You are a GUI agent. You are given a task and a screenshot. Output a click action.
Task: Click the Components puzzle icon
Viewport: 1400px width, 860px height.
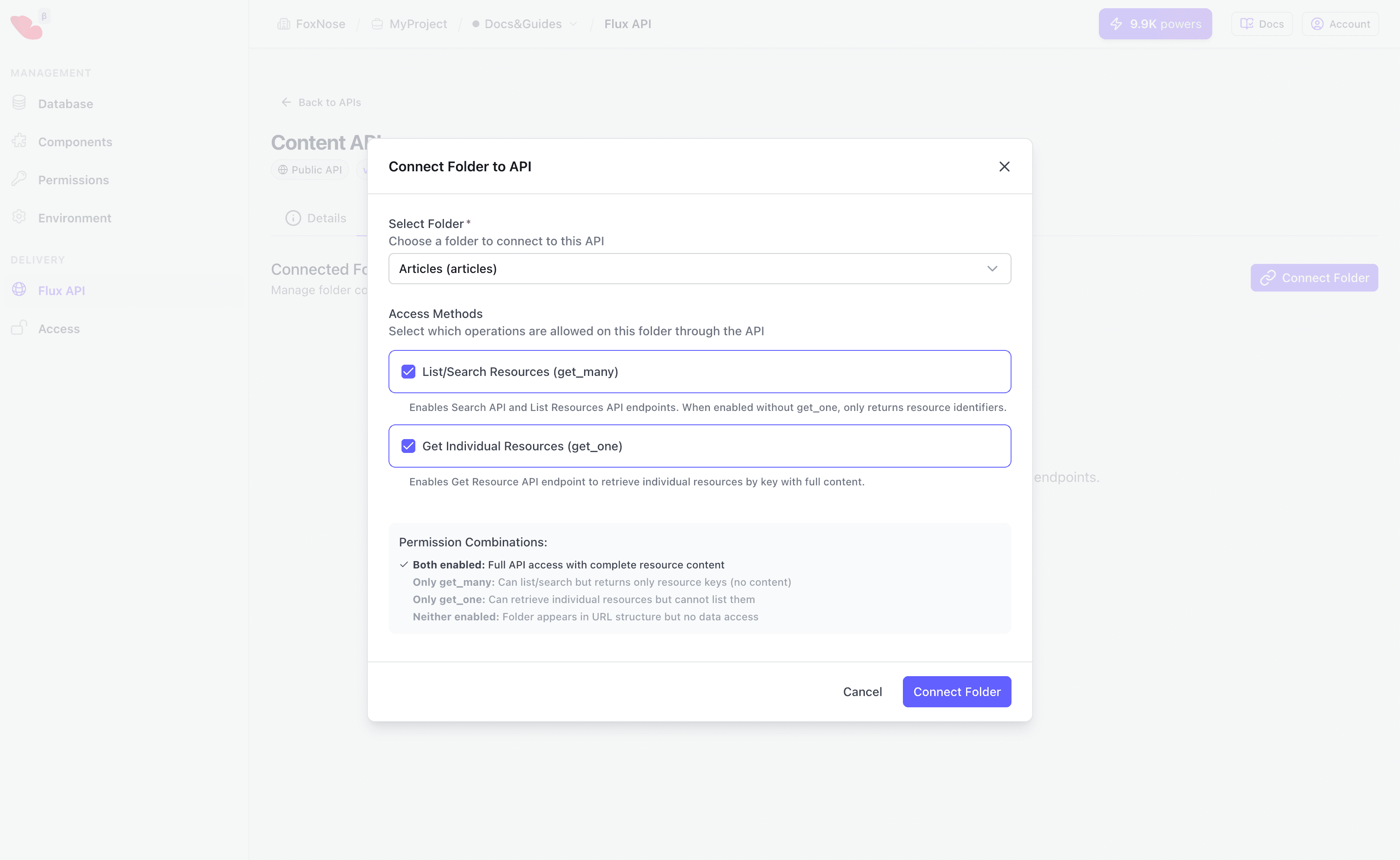point(19,141)
